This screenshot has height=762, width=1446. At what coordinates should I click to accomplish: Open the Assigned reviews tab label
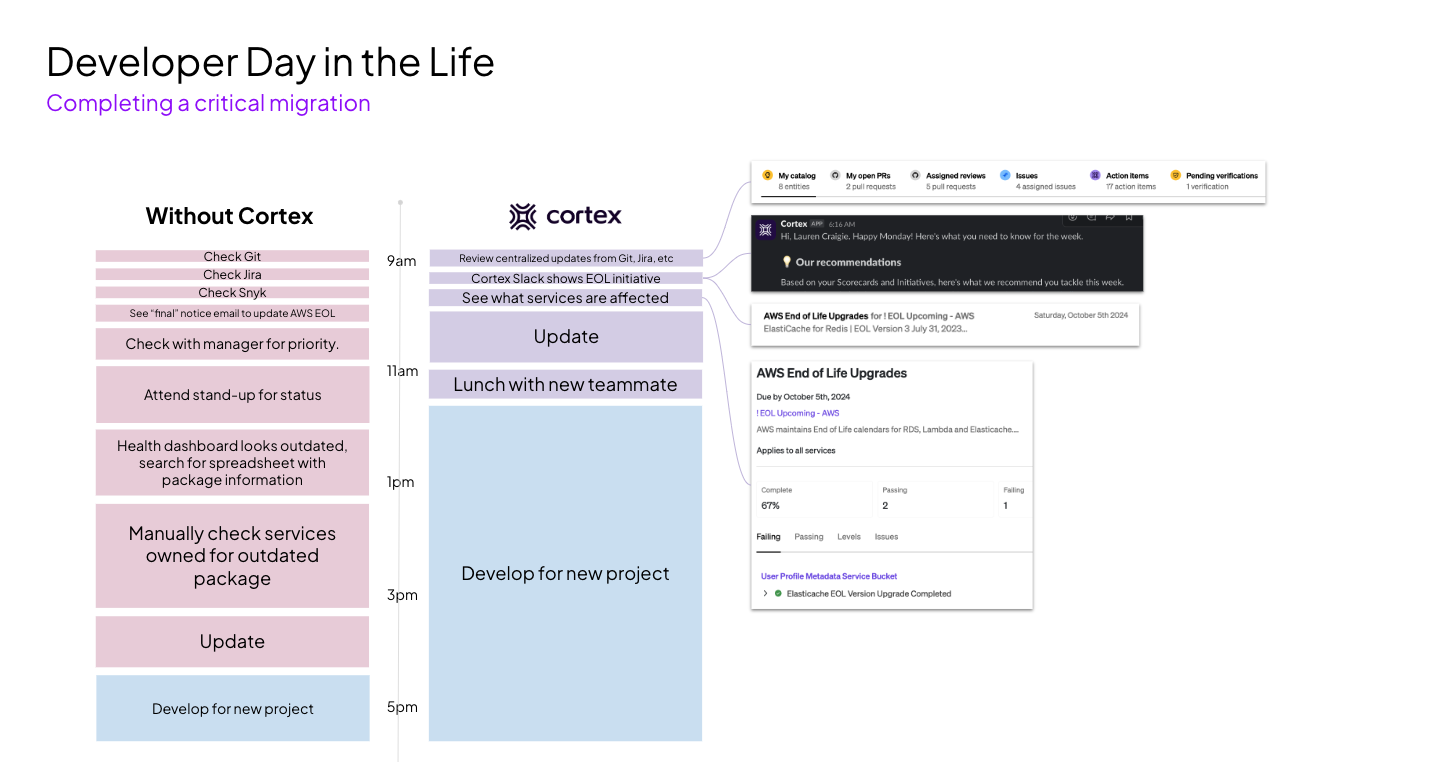(955, 176)
